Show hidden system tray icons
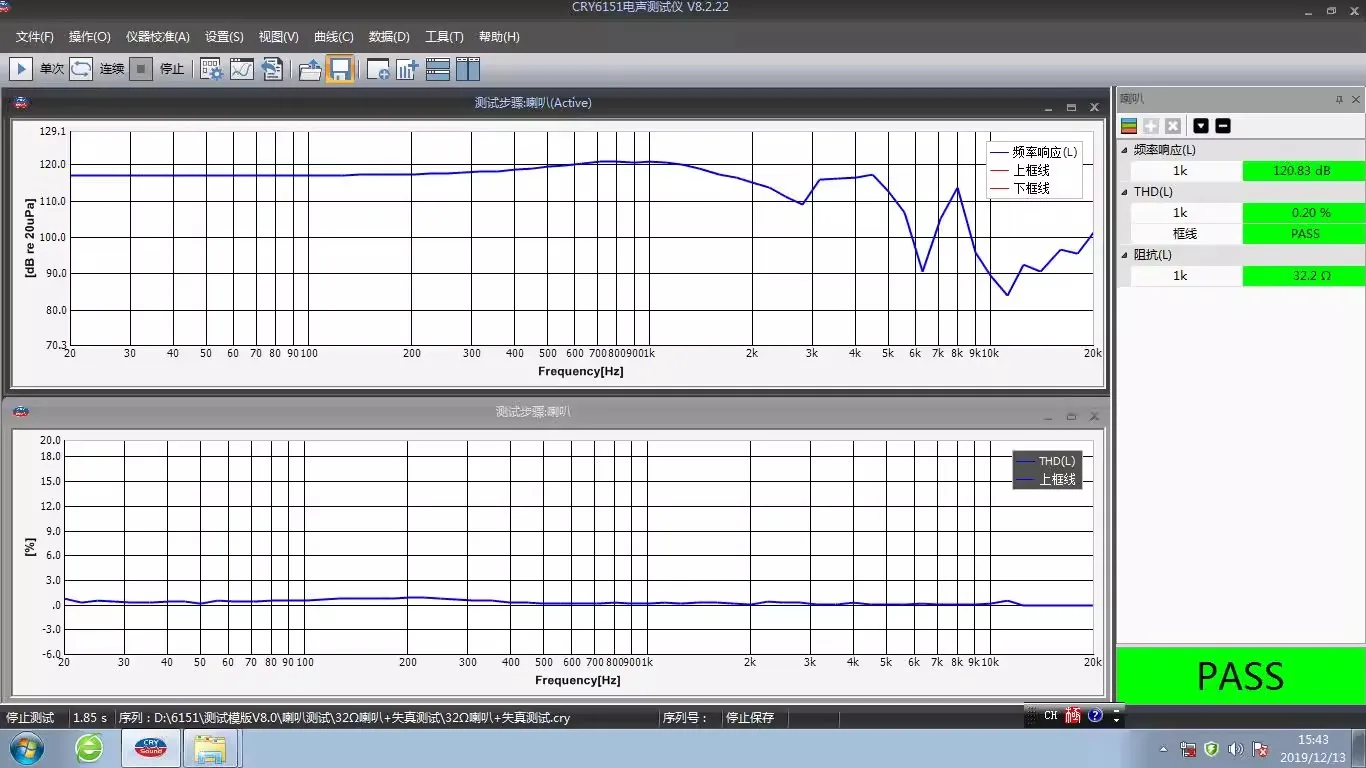The height and width of the screenshot is (768, 1366). tap(1163, 749)
